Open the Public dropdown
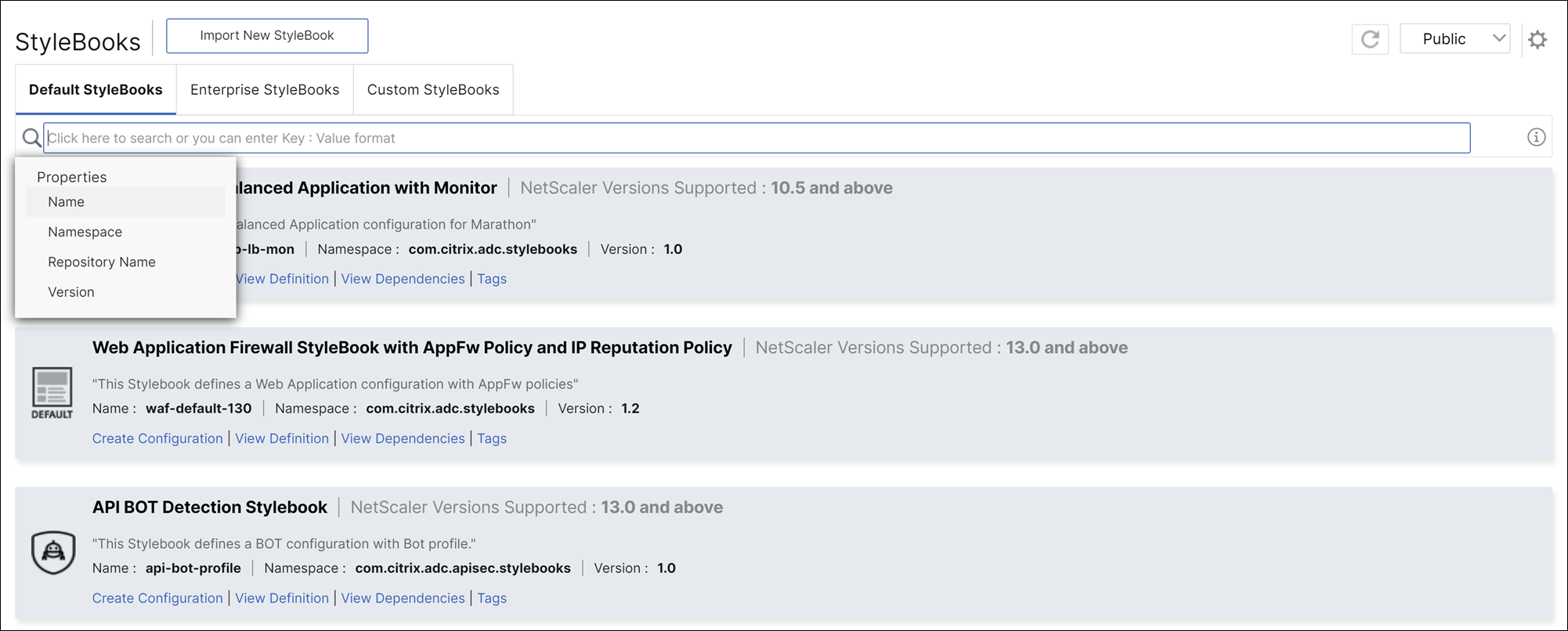The height and width of the screenshot is (631, 1568). point(1454,39)
